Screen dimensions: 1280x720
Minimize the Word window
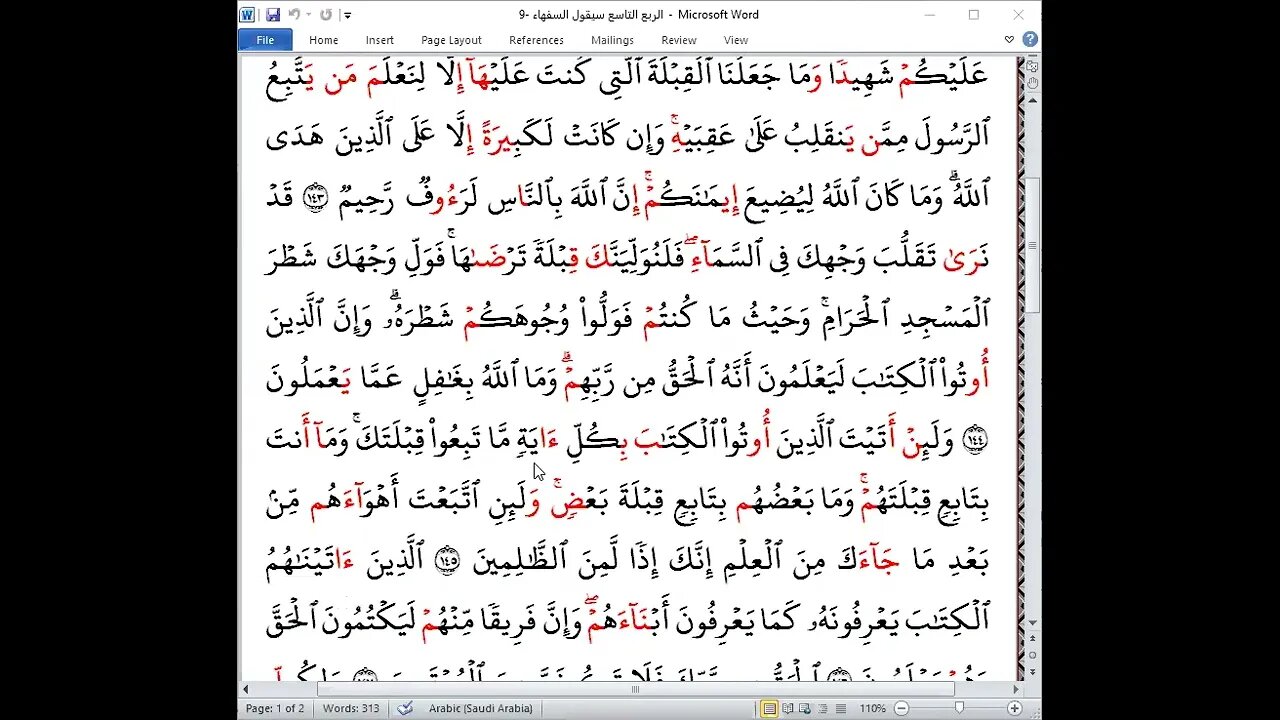(929, 15)
